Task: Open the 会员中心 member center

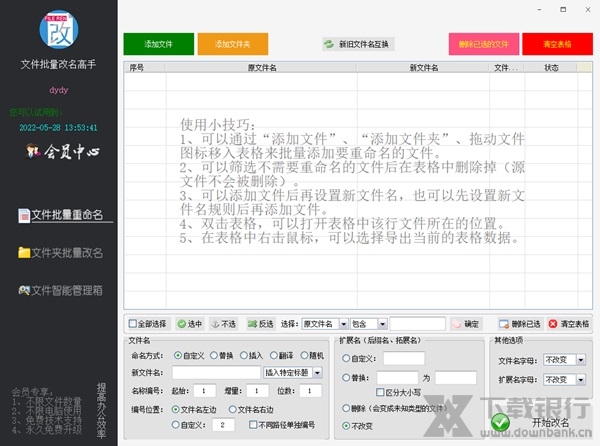Action: pyautogui.click(x=62, y=151)
